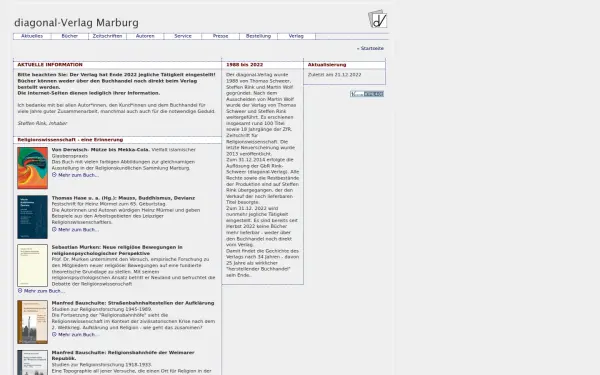Click the Zuletzt am 21.12.2022 text
The height and width of the screenshot is (375, 600).
[x=334, y=75]
